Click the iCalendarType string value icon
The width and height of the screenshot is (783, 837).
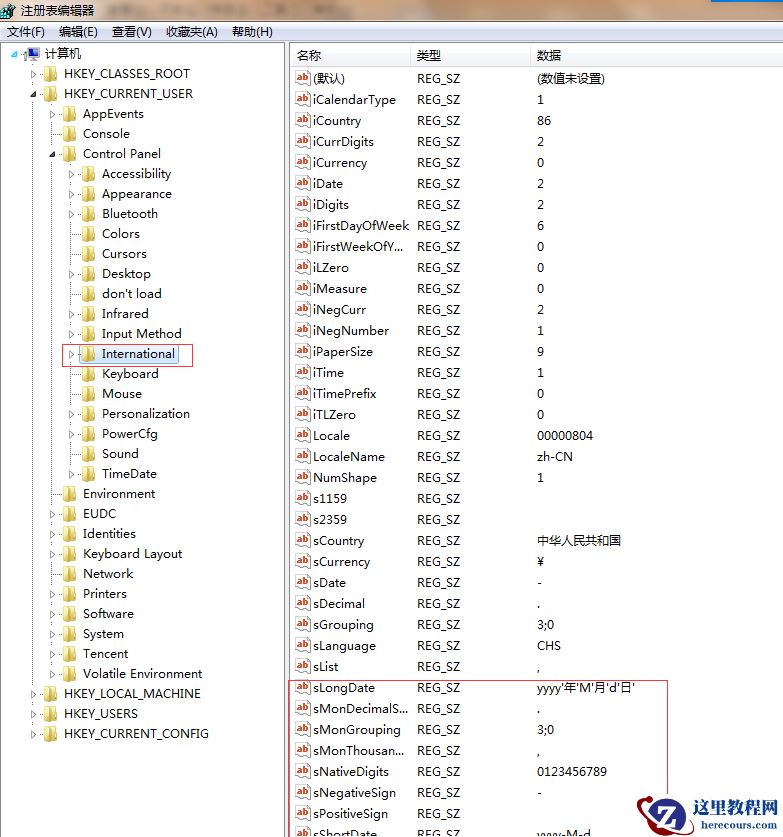coord(303,99)
